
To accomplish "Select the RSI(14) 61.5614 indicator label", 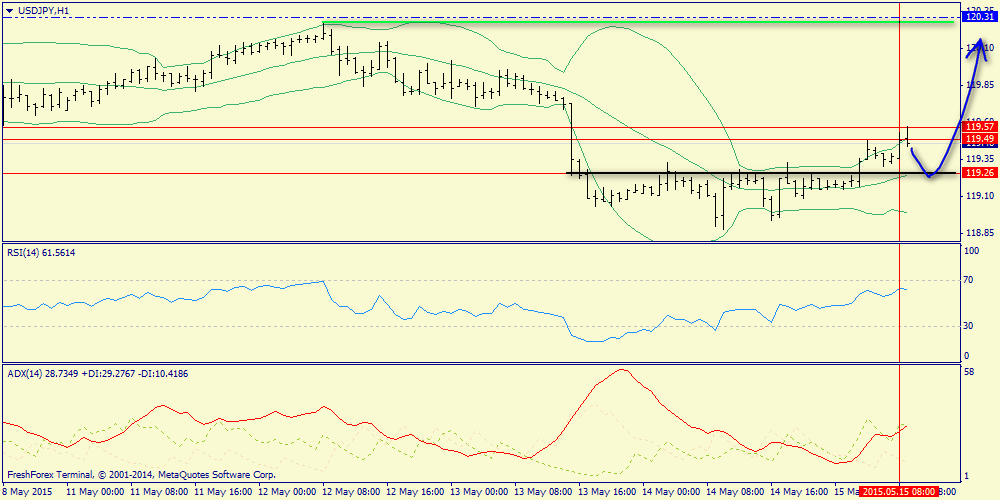I will point(43,253).
